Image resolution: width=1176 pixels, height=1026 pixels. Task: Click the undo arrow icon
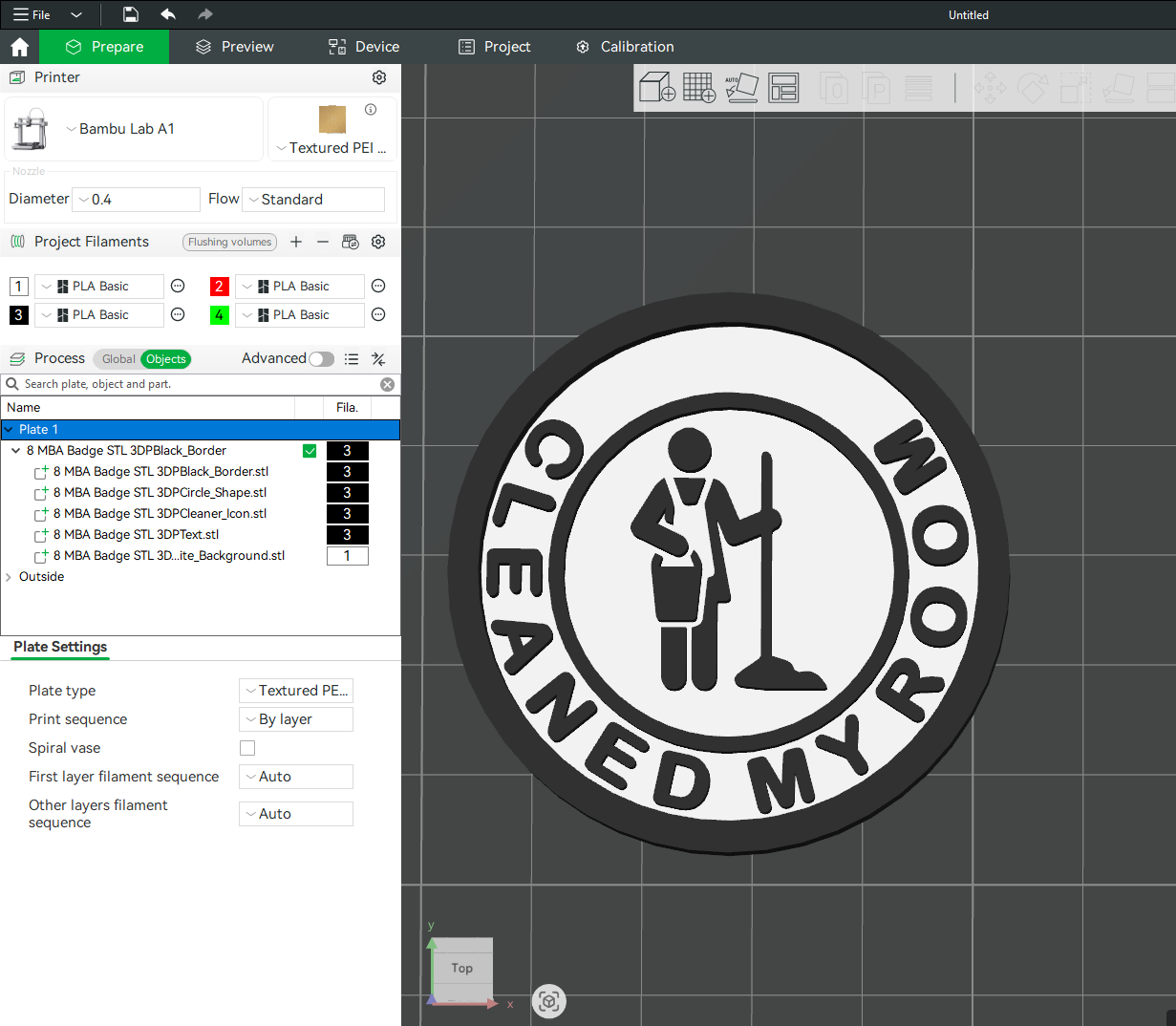[x=168, y=14]
